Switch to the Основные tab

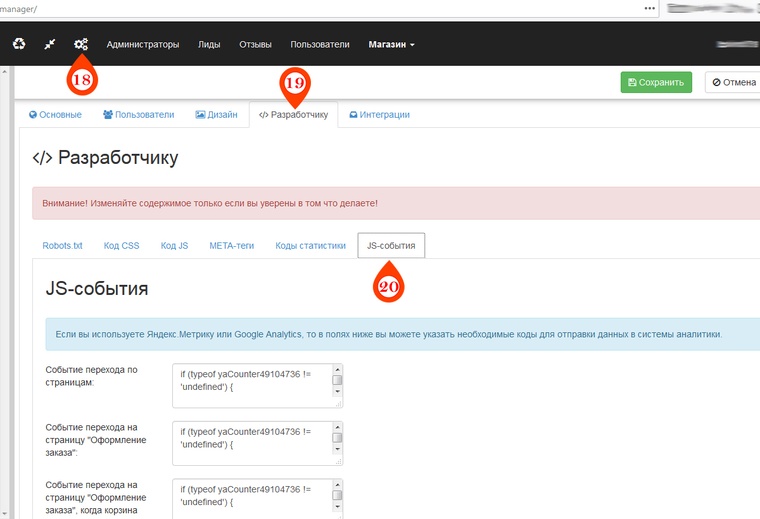pyautogui.click(x=55, y=115)
